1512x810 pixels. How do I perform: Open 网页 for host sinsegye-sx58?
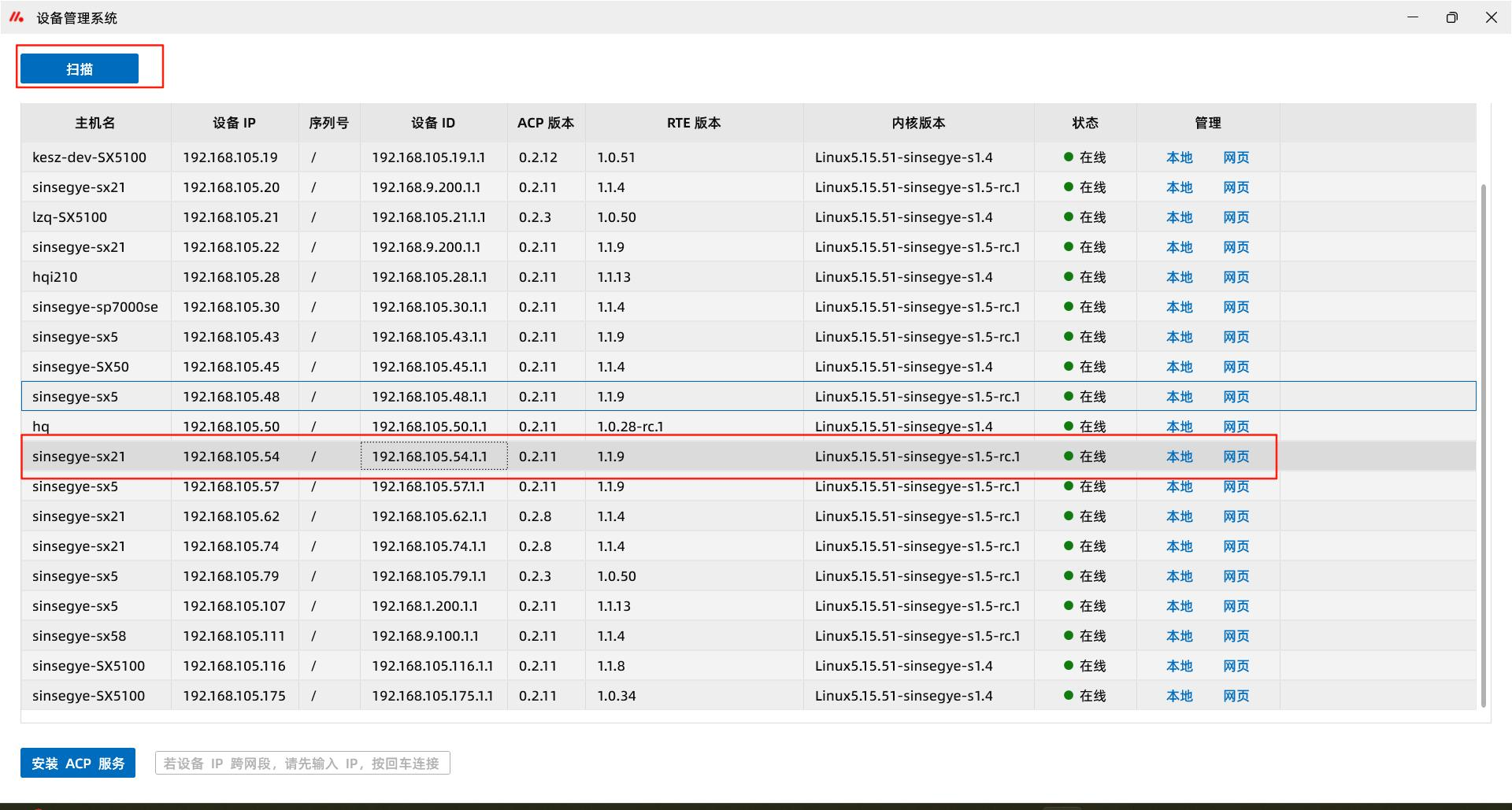(1236, 636)
